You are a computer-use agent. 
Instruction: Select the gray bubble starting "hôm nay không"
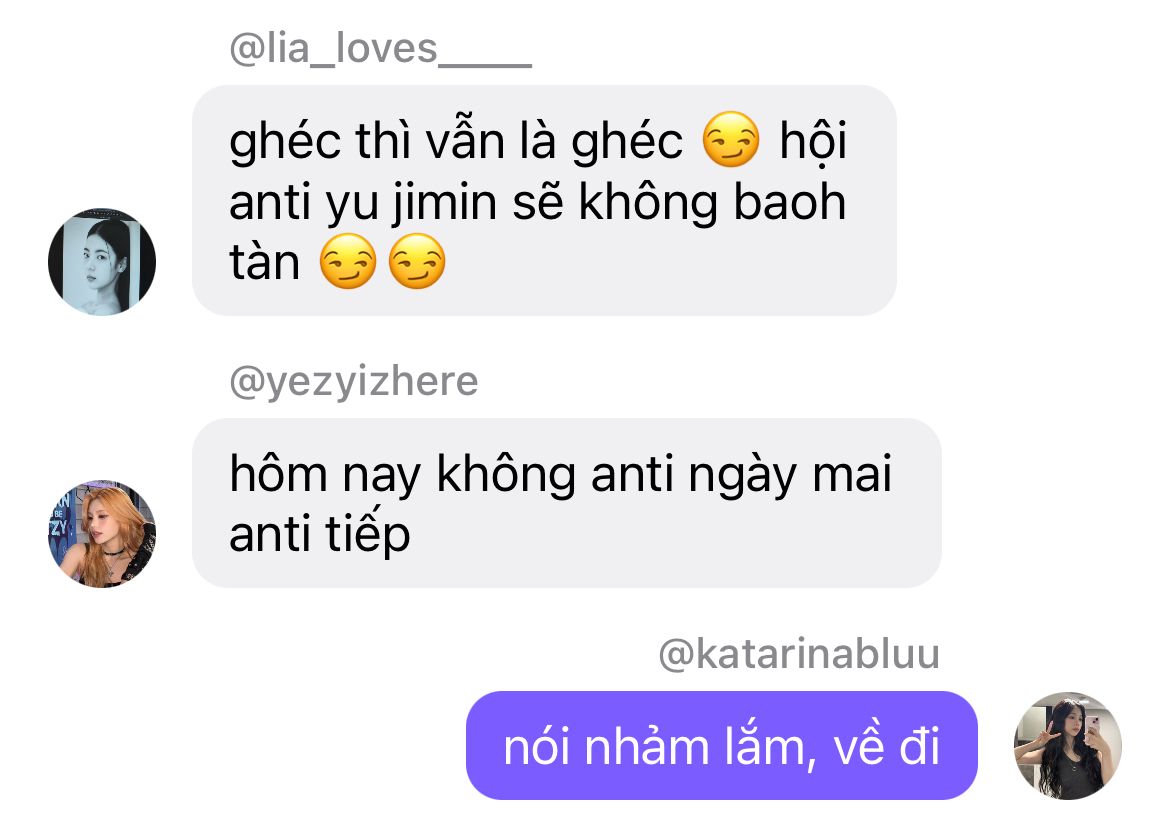click(x=566, y=503)
